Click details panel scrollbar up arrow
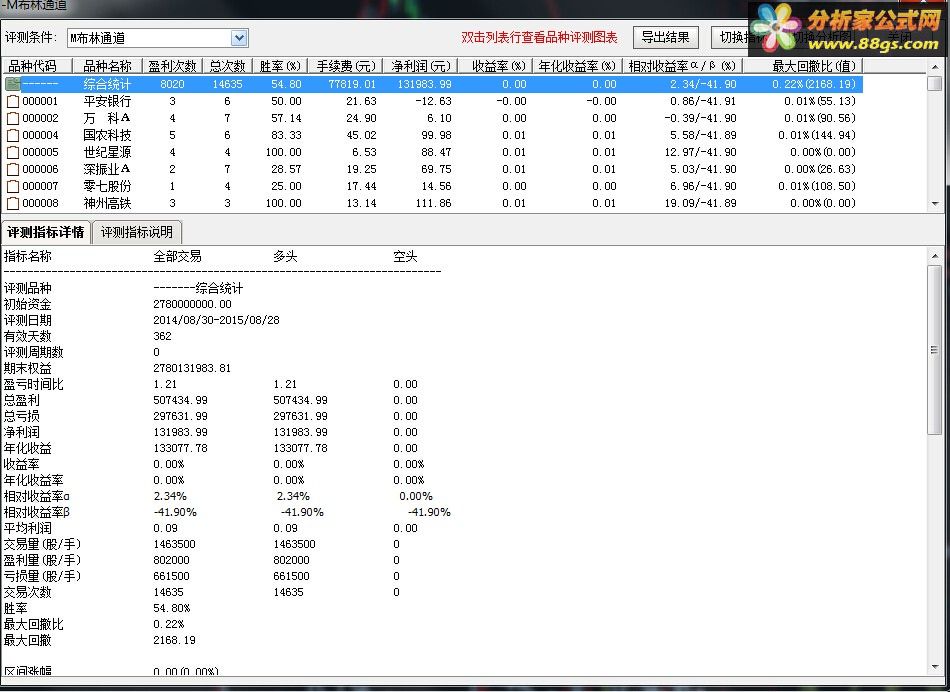This screenshot has width=950, height=692. [935, 256]
